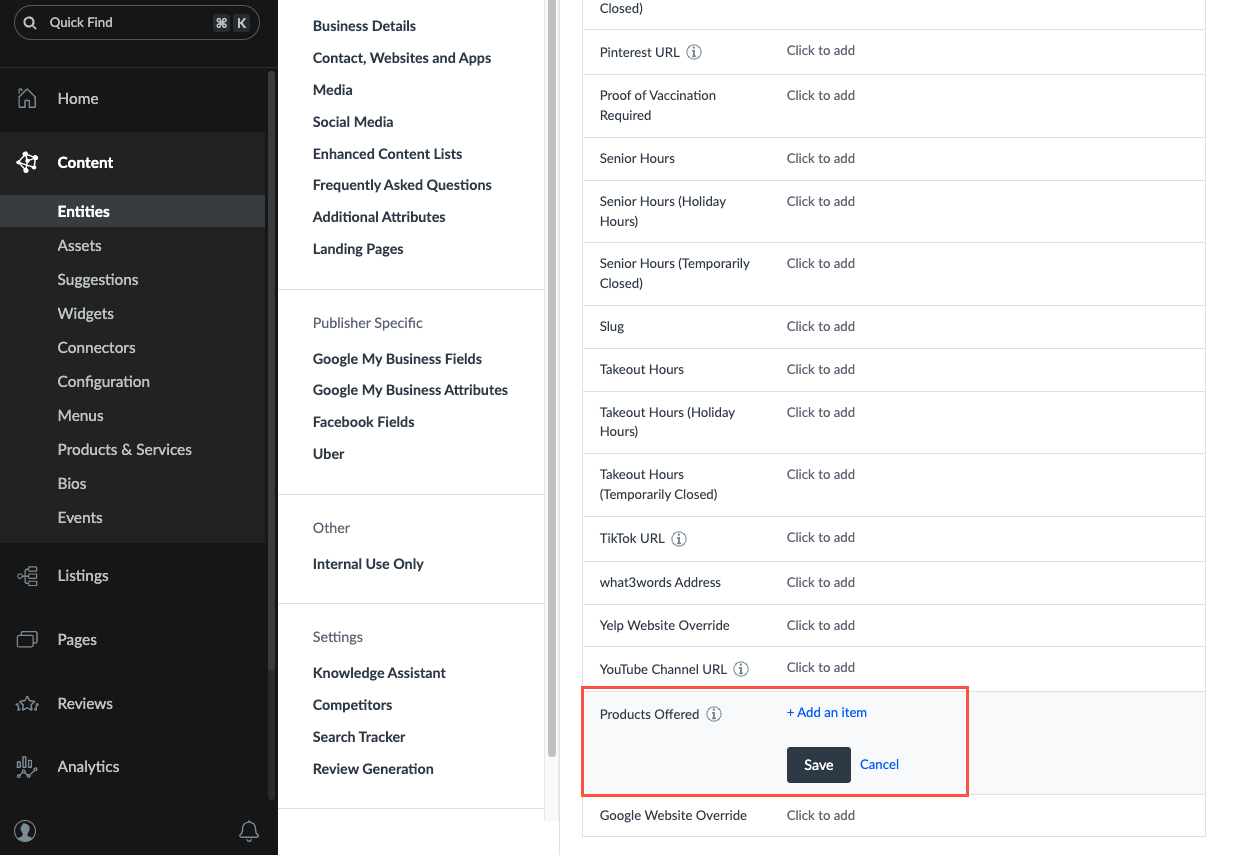This screenshot has width=1237, height=855.
Task: Open the Entities menu item
Action: (x=84, y=211)
